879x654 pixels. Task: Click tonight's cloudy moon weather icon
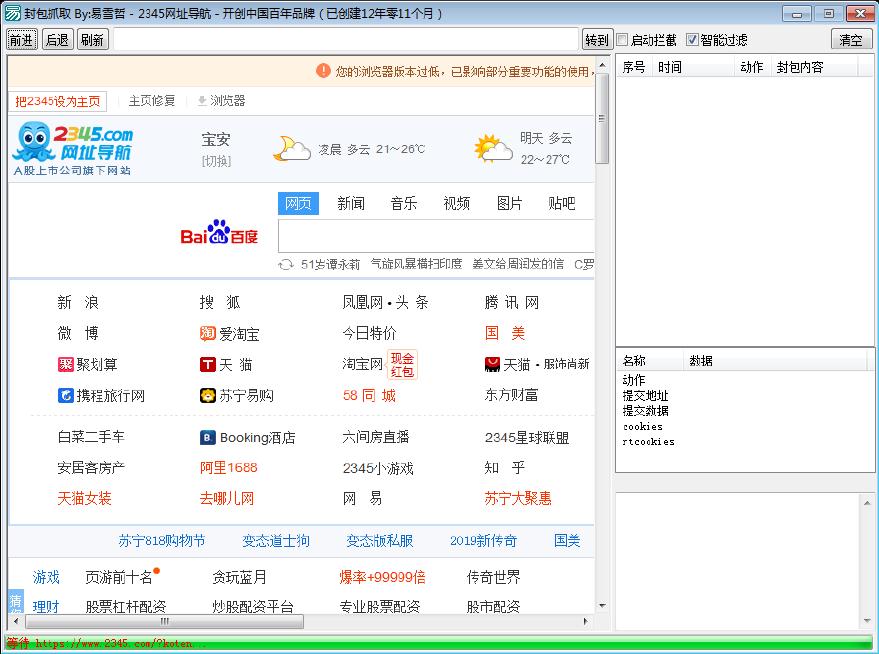pos(292,149)
